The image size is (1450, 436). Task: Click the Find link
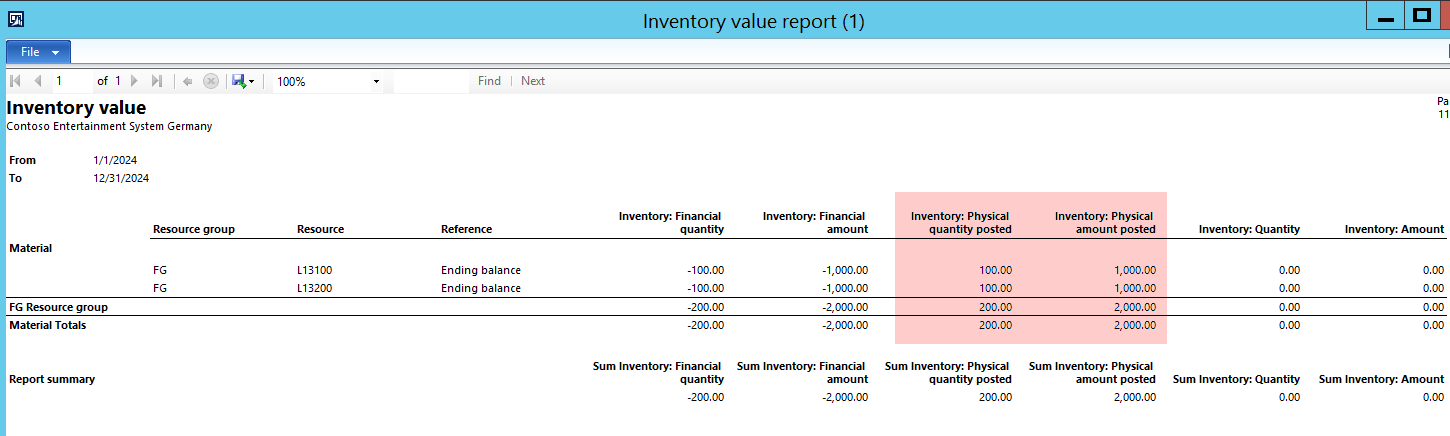click(x=489, y=81)
